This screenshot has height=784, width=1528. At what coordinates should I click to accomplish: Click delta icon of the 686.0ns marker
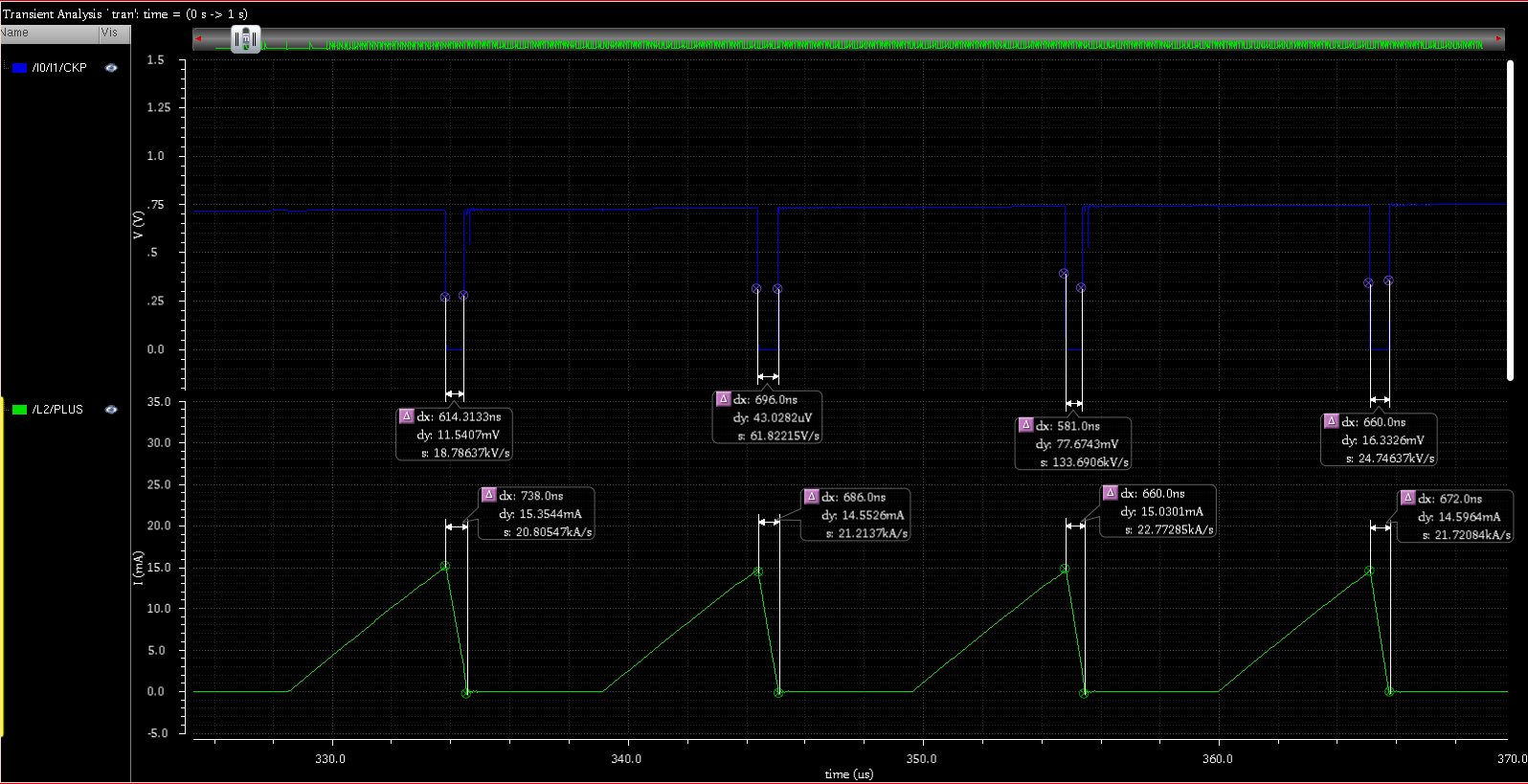coord(811,496)
